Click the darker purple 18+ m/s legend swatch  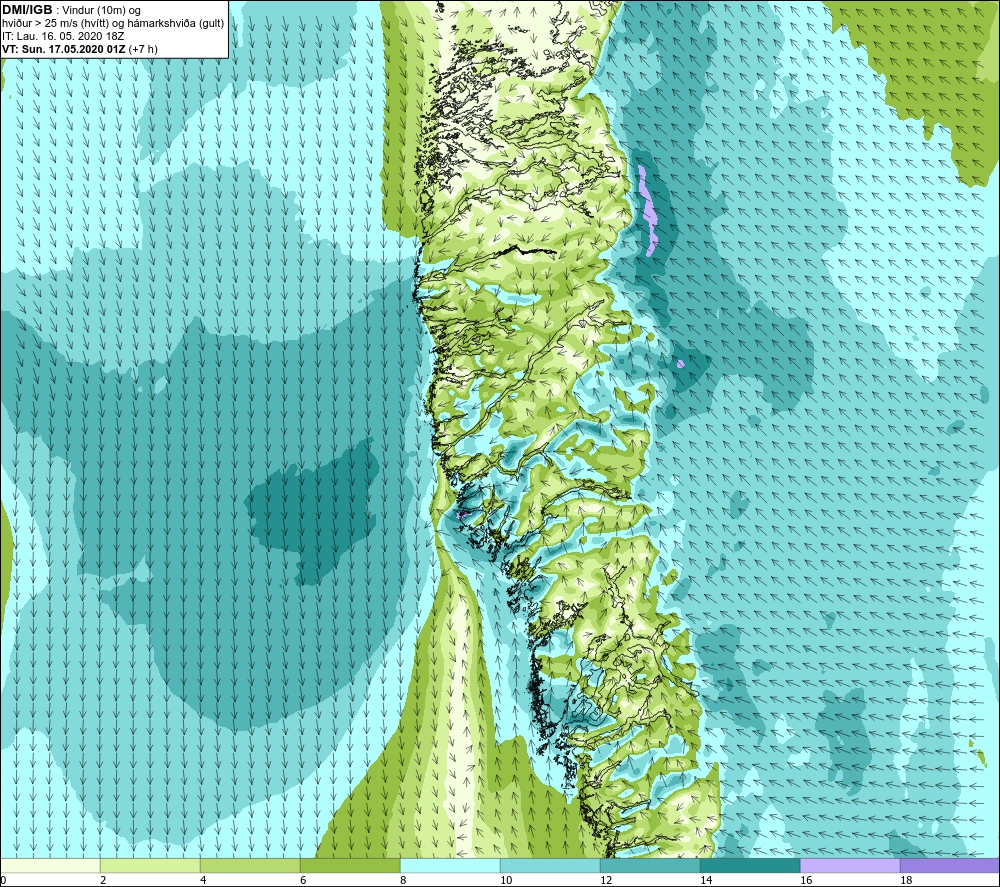950,865
